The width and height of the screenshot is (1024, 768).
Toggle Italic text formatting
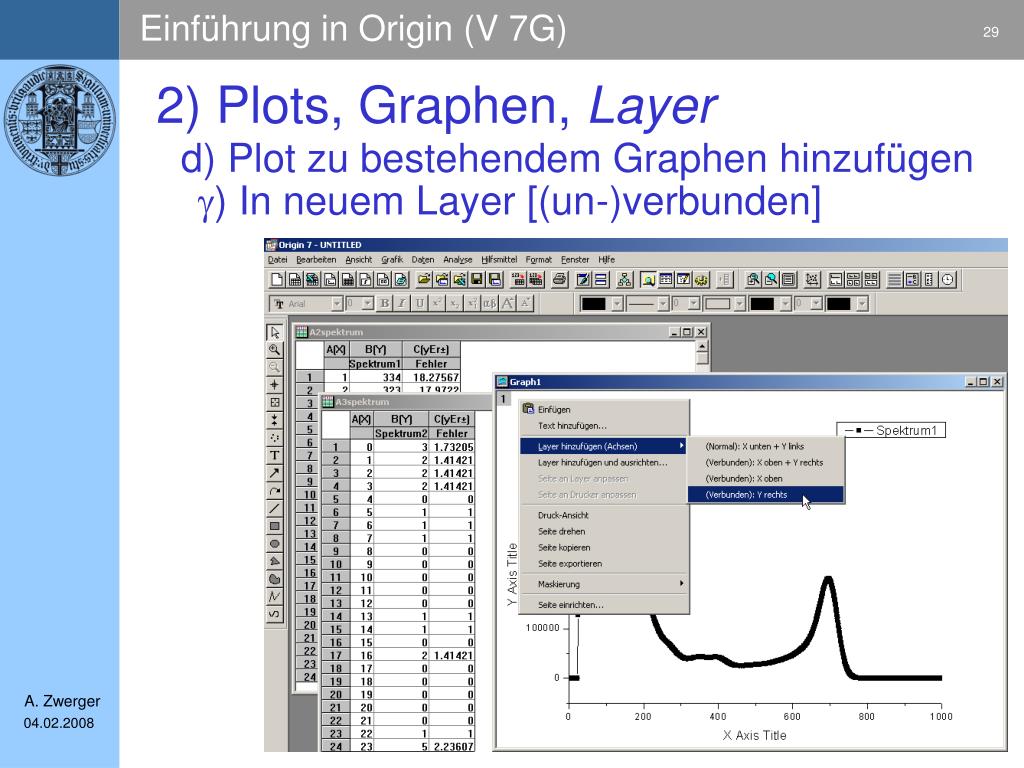[x=402, y=304]
